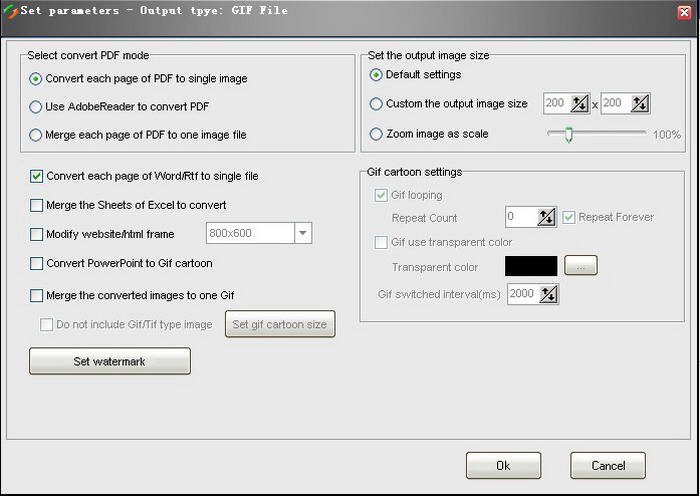Close the Set parameters dialog
The height and width of the screenshot is (496, 700).
click(684, 12)
